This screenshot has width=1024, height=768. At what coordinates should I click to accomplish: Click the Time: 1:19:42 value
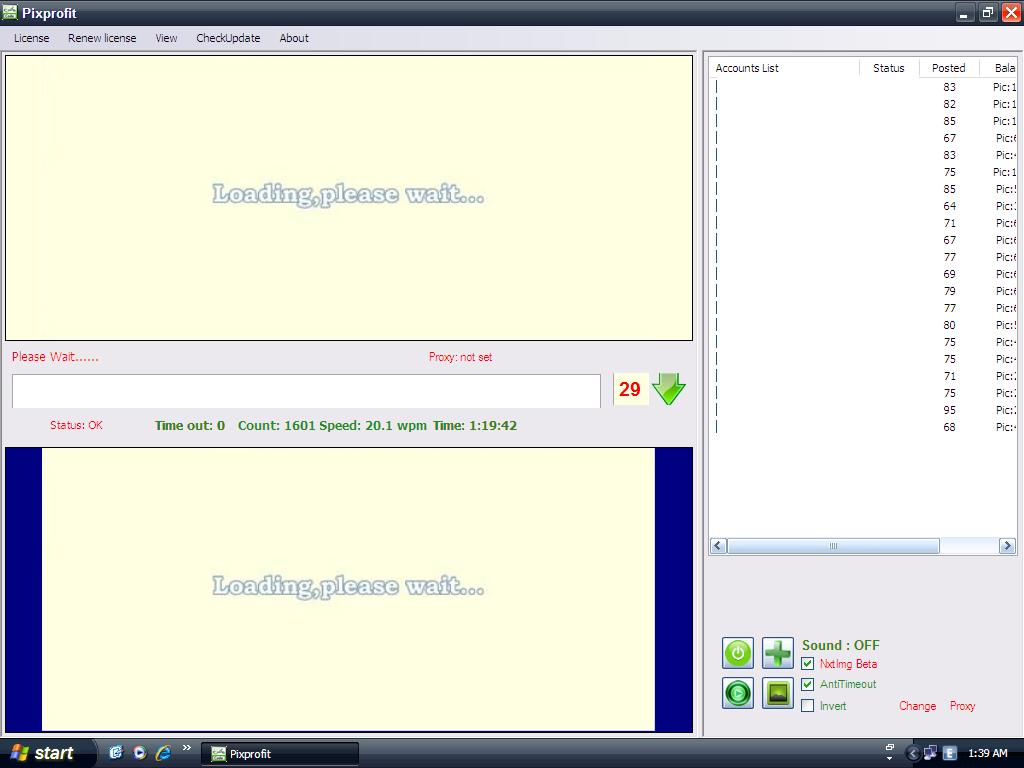point(475,426)
